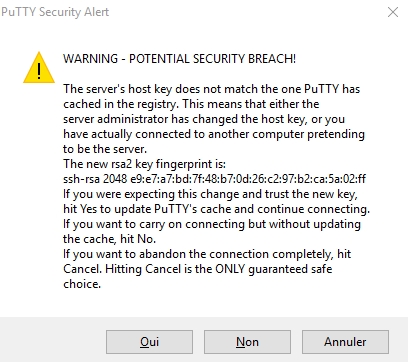
Task: Click 'server administrator has changed the host key' line
Action: coord(204,119)
